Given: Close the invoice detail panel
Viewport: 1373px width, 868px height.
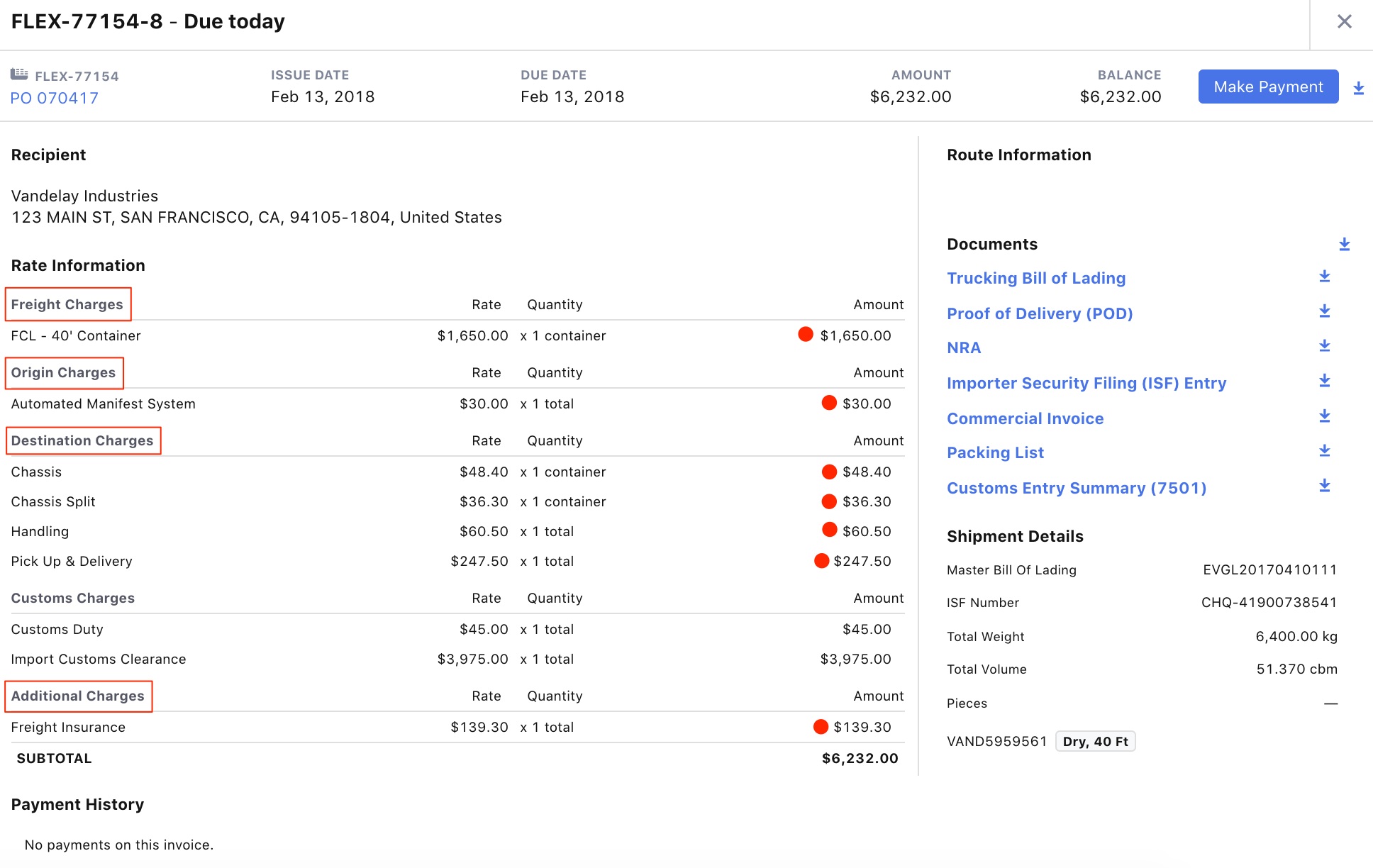Looking at the screenshot, I should pos(1344,22).
